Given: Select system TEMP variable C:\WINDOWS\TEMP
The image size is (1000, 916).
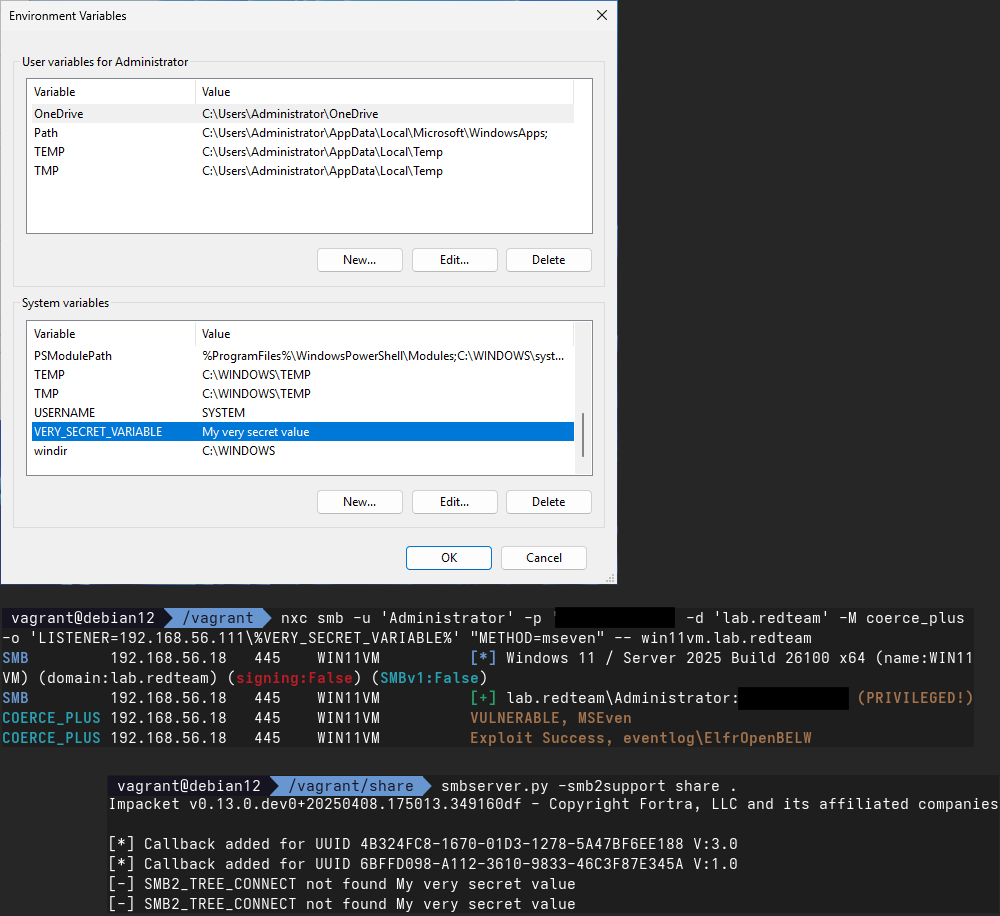Looking at the screenshot, I should point(302,375).
